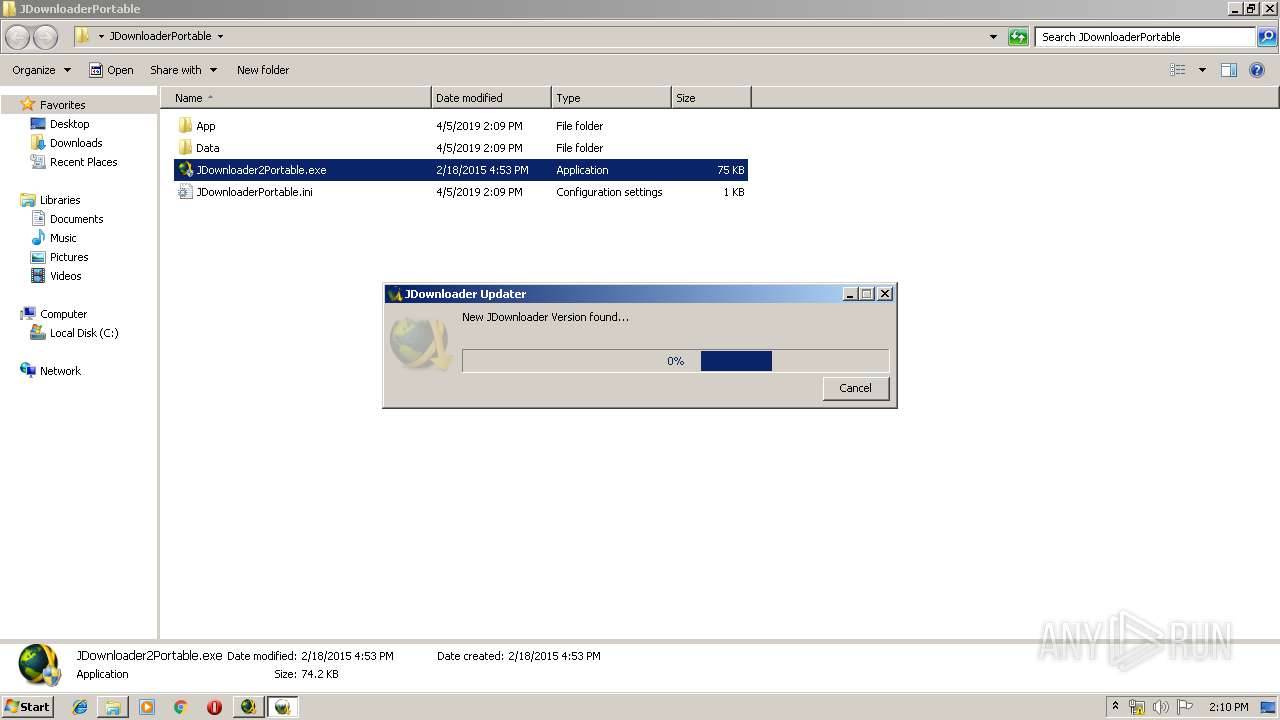The width and height of the screenshot is (1280, 720).
Task: Launch Opera from the taskbar
Action: (x=214, y=707)
